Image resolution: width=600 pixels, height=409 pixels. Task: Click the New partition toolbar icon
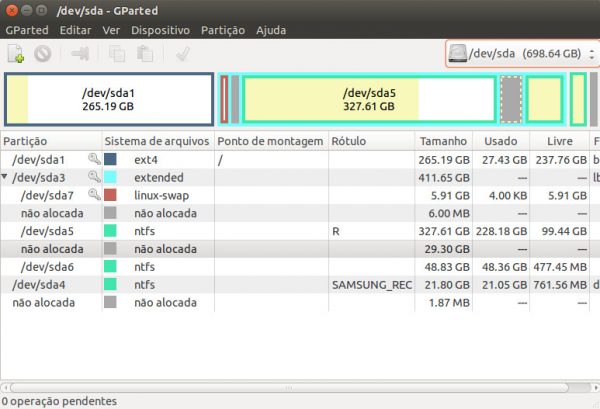coord(16,54)
